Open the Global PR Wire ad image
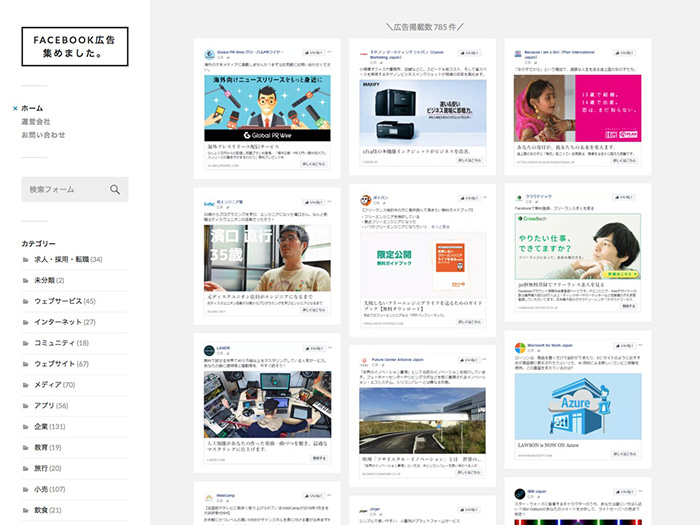Image resolution: width=700 pixels, height=525 pixels. 267,108
